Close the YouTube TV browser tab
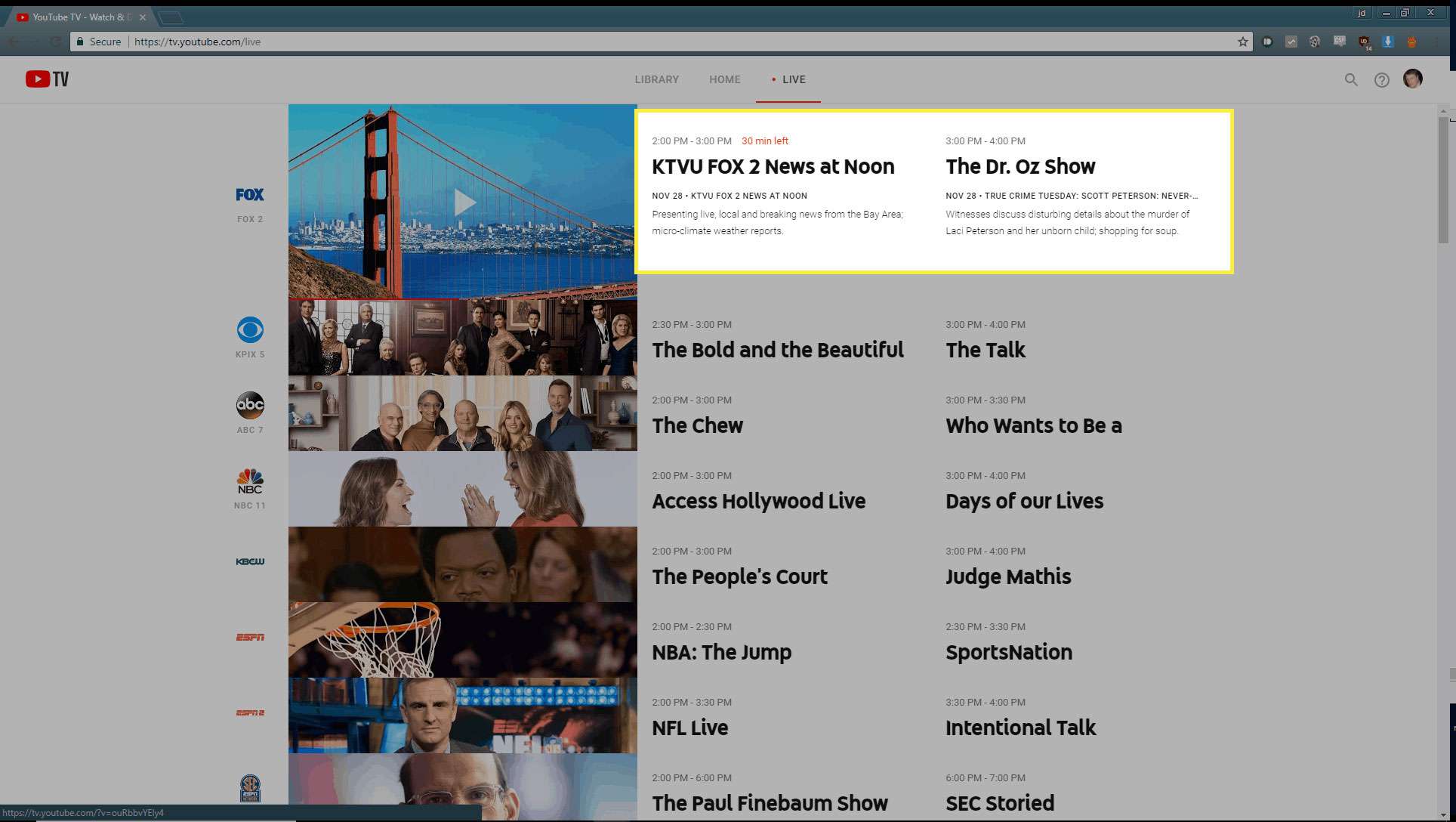The width and height of the screenshot is (1456, 822). 143,17
